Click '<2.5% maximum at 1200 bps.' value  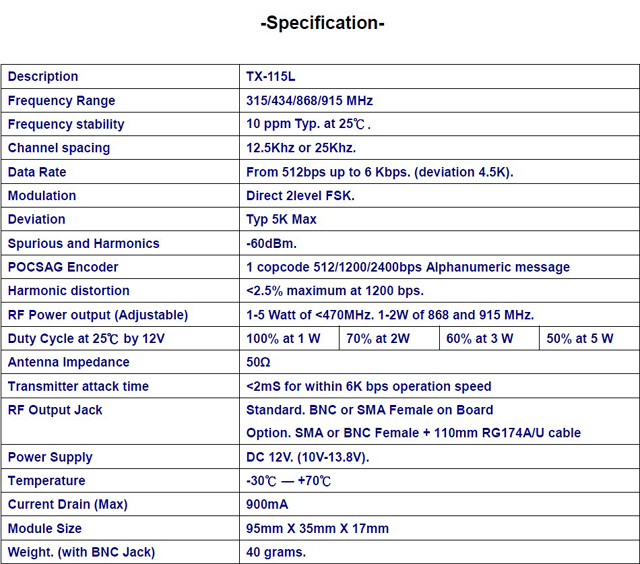click(x=335, y=291)
